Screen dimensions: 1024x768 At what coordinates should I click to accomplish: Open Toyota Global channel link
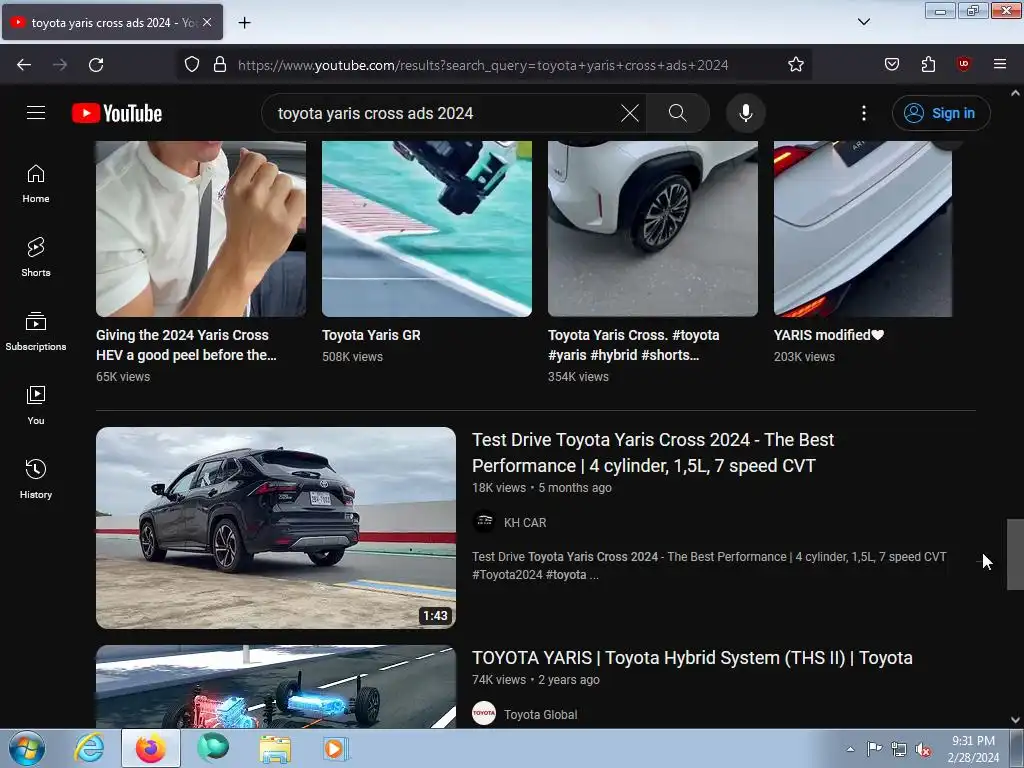pos(541,714)
